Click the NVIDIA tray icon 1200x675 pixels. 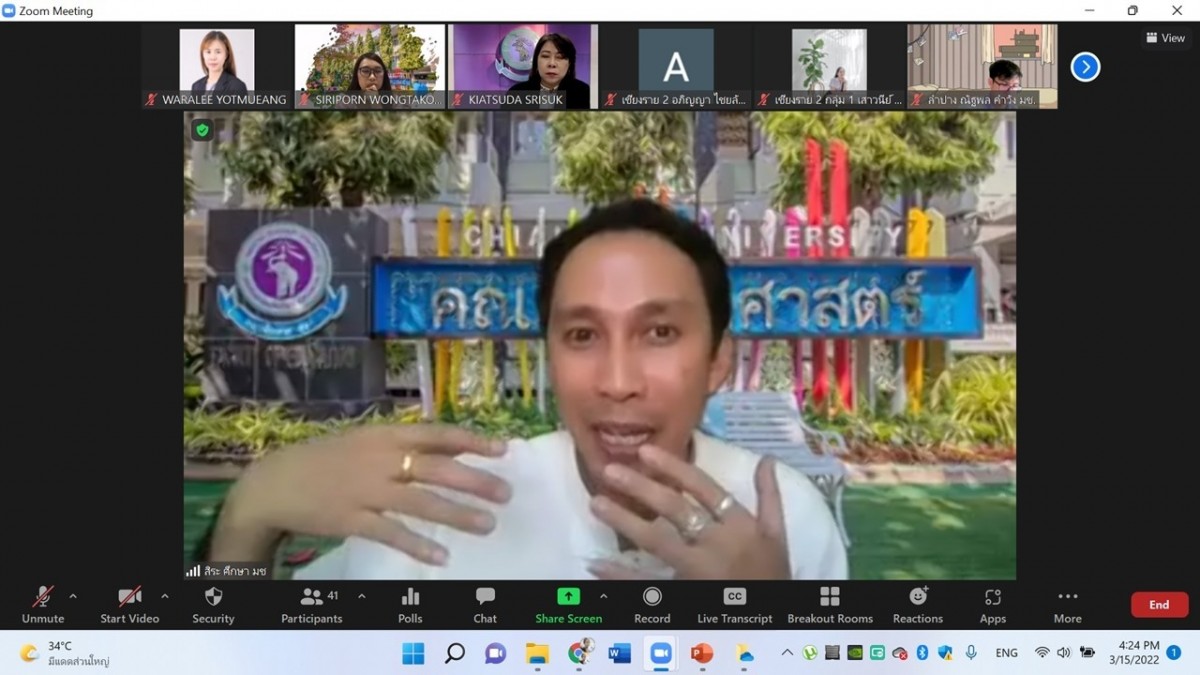coord(855,653)
